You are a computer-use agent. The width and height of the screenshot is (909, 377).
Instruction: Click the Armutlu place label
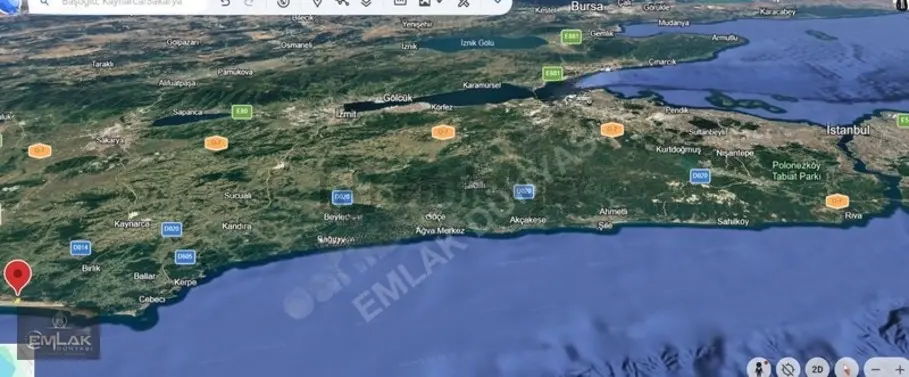[x=724, y=38]
